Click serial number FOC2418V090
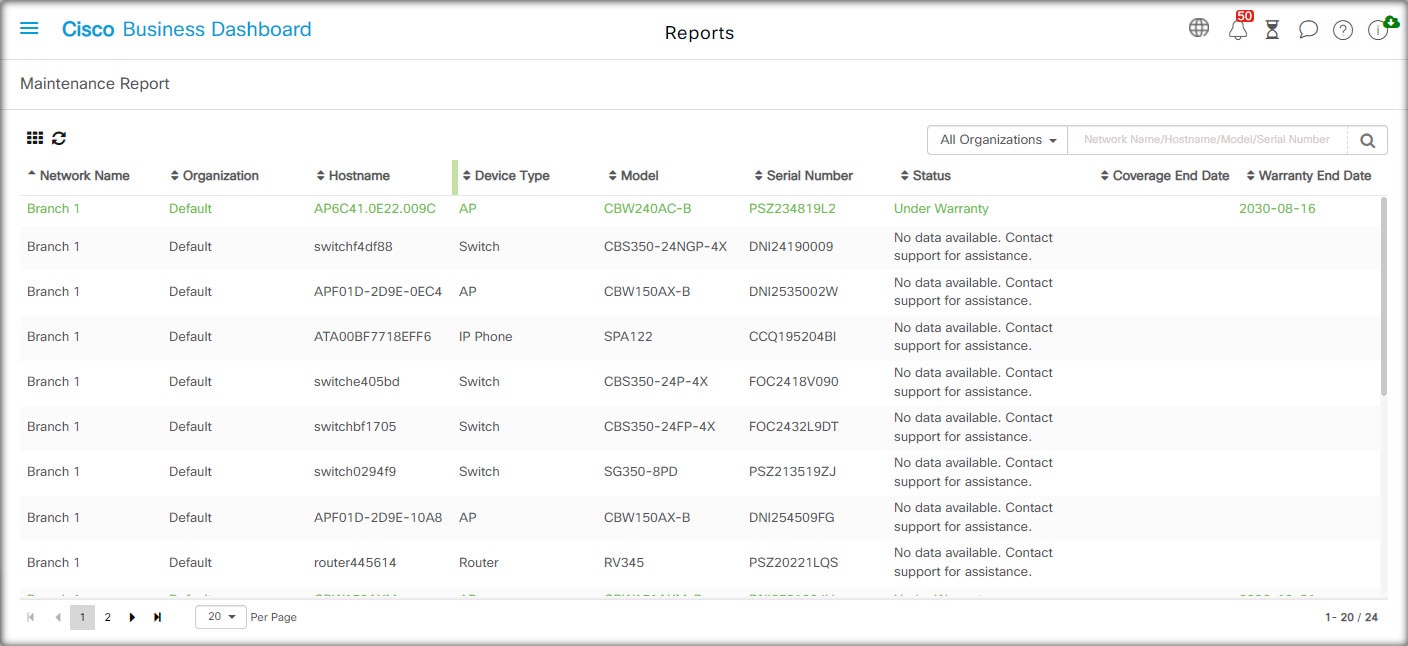Screen dimensions: 1408x646 tap(794, 382)
